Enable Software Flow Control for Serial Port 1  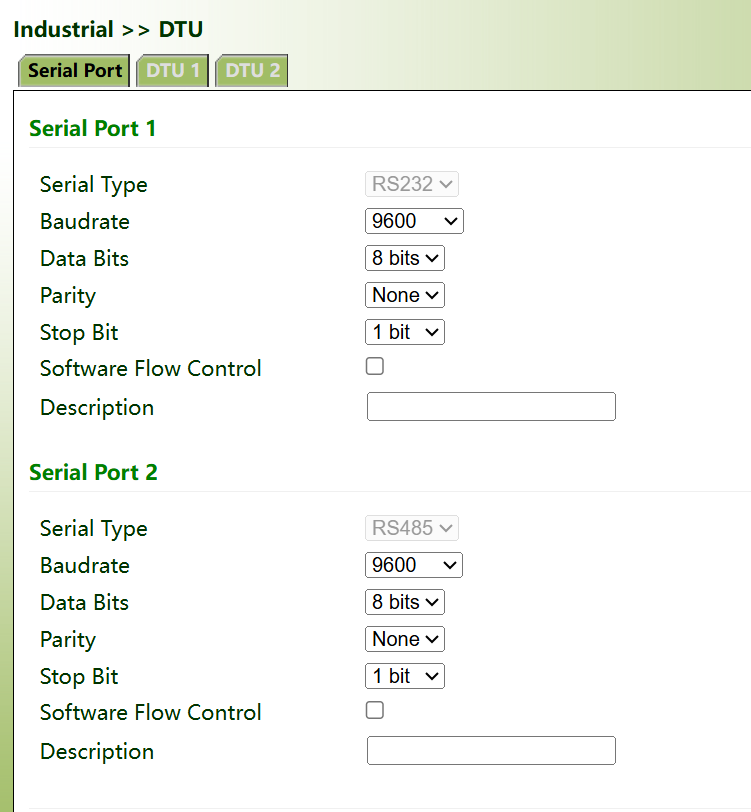click(x=375, y=367)
